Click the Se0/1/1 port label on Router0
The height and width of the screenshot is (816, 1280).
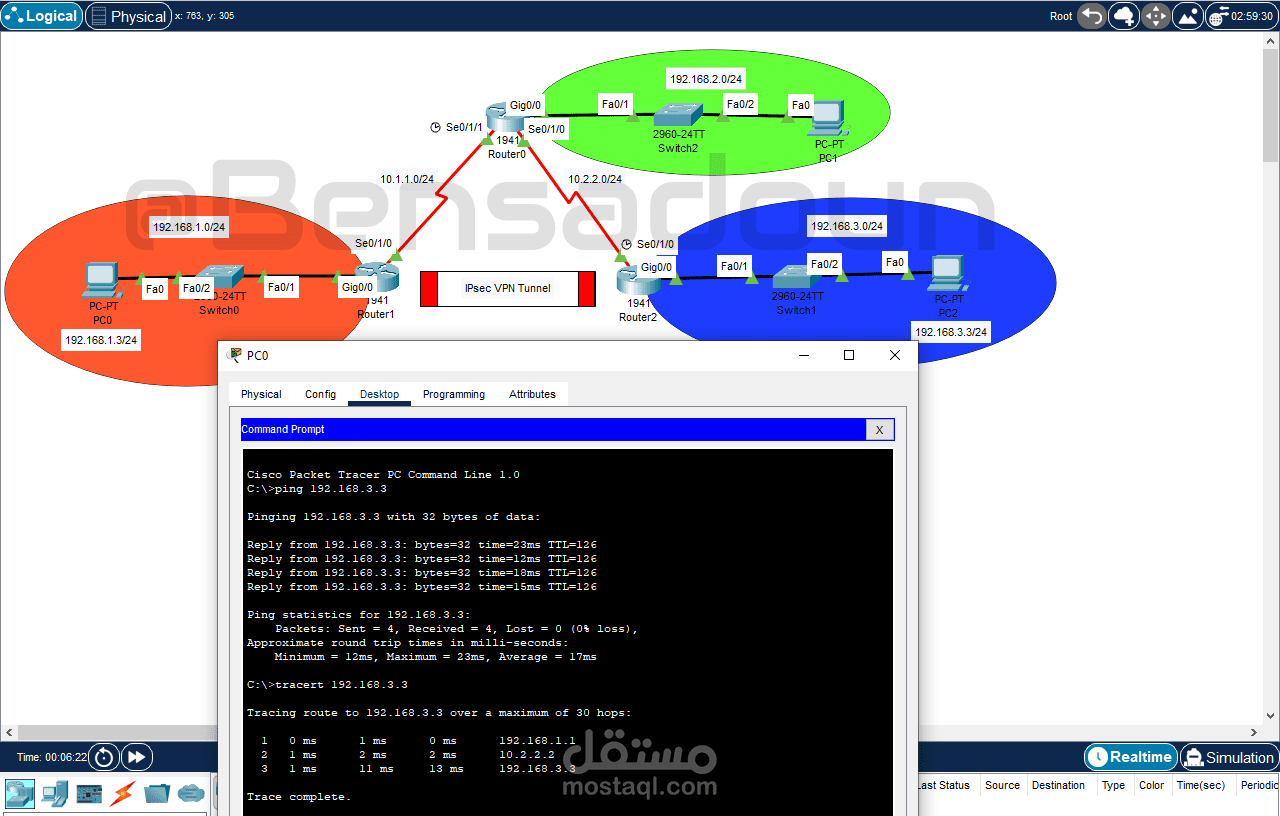tap(464, 127)
